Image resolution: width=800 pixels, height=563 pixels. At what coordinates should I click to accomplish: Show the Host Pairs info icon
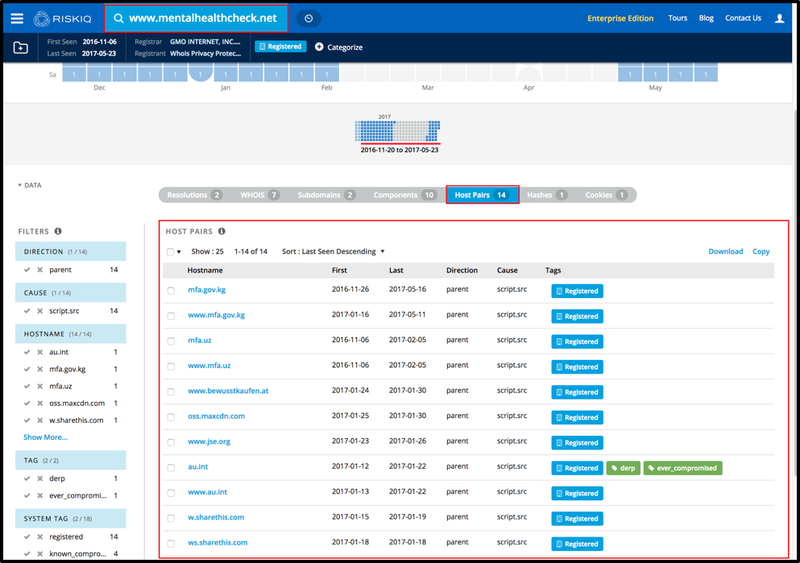221,231
